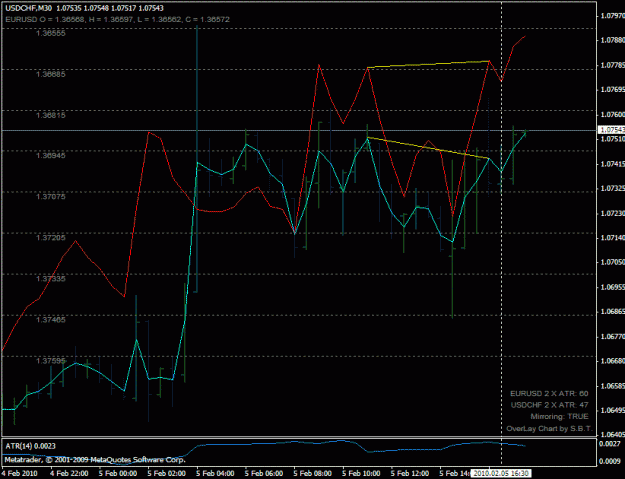The image size is (625, 479).
Task: Click the 0.0027 ATR scale value
Action: 610,444
